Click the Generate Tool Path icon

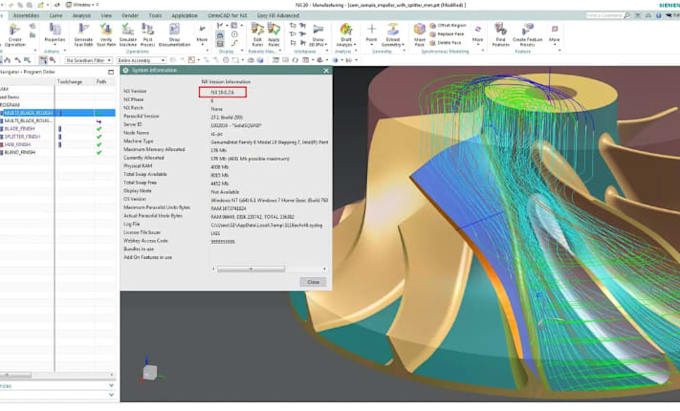83,35
